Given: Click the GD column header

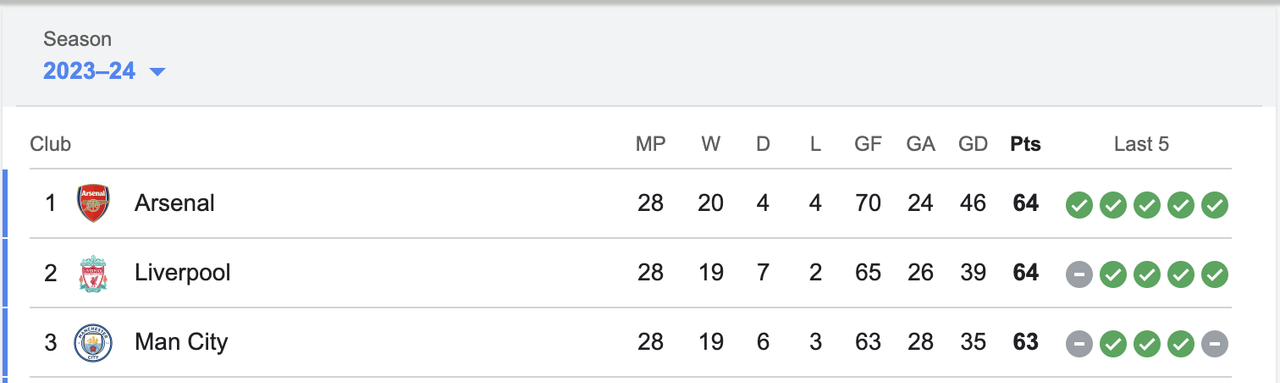Looking at the screenshot, I should [973, 144].
